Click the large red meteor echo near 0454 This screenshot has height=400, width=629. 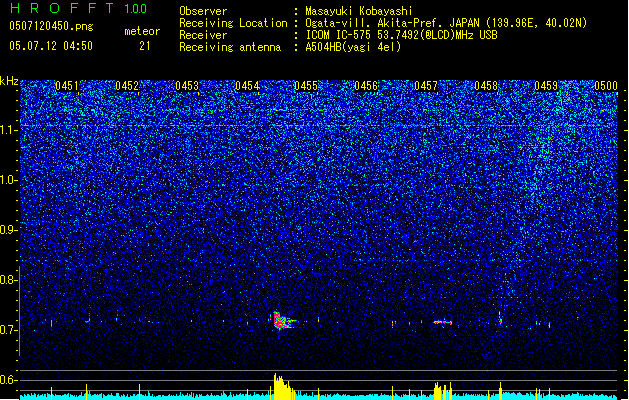pyautogui.click(x=282, y=321)
